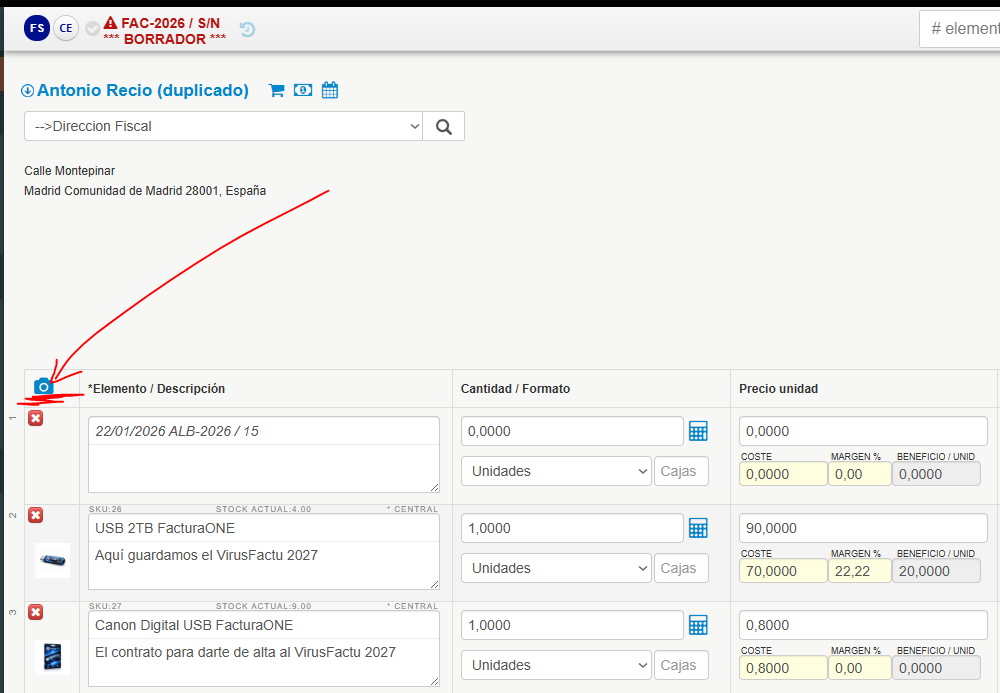Edit the USB 2TB FacturaONE name field

point(264,528)
